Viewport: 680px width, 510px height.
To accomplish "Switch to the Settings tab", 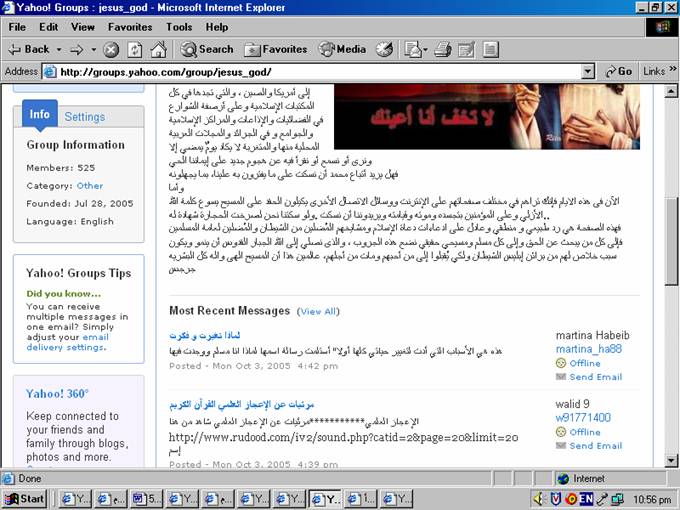I will click(85, 117).
